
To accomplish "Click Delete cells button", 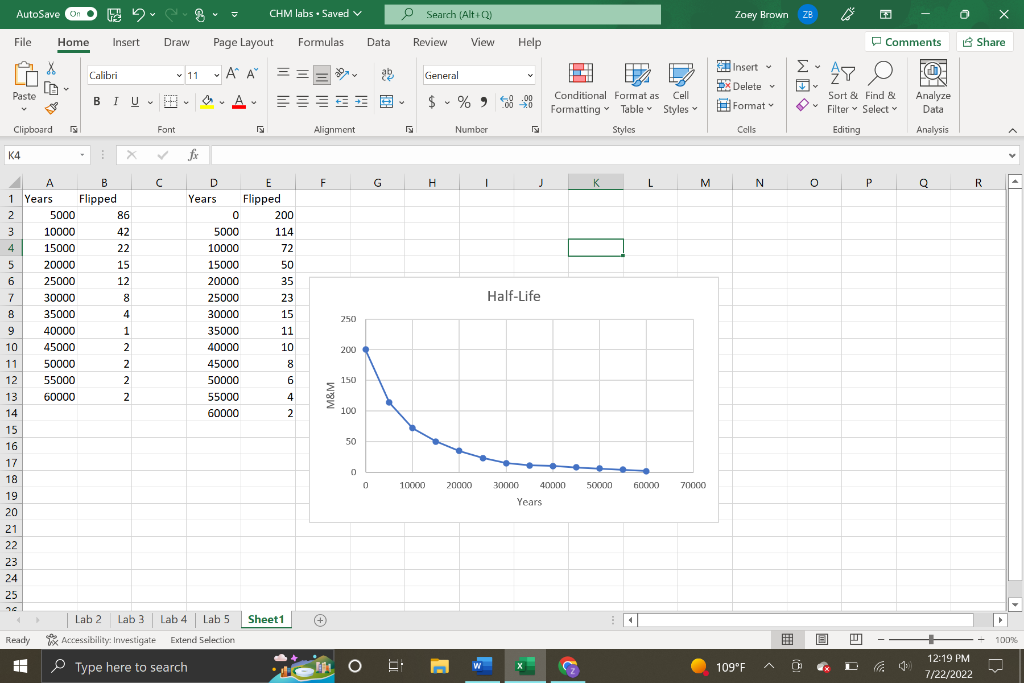I will pyautogui.click(x=739, y=86).
